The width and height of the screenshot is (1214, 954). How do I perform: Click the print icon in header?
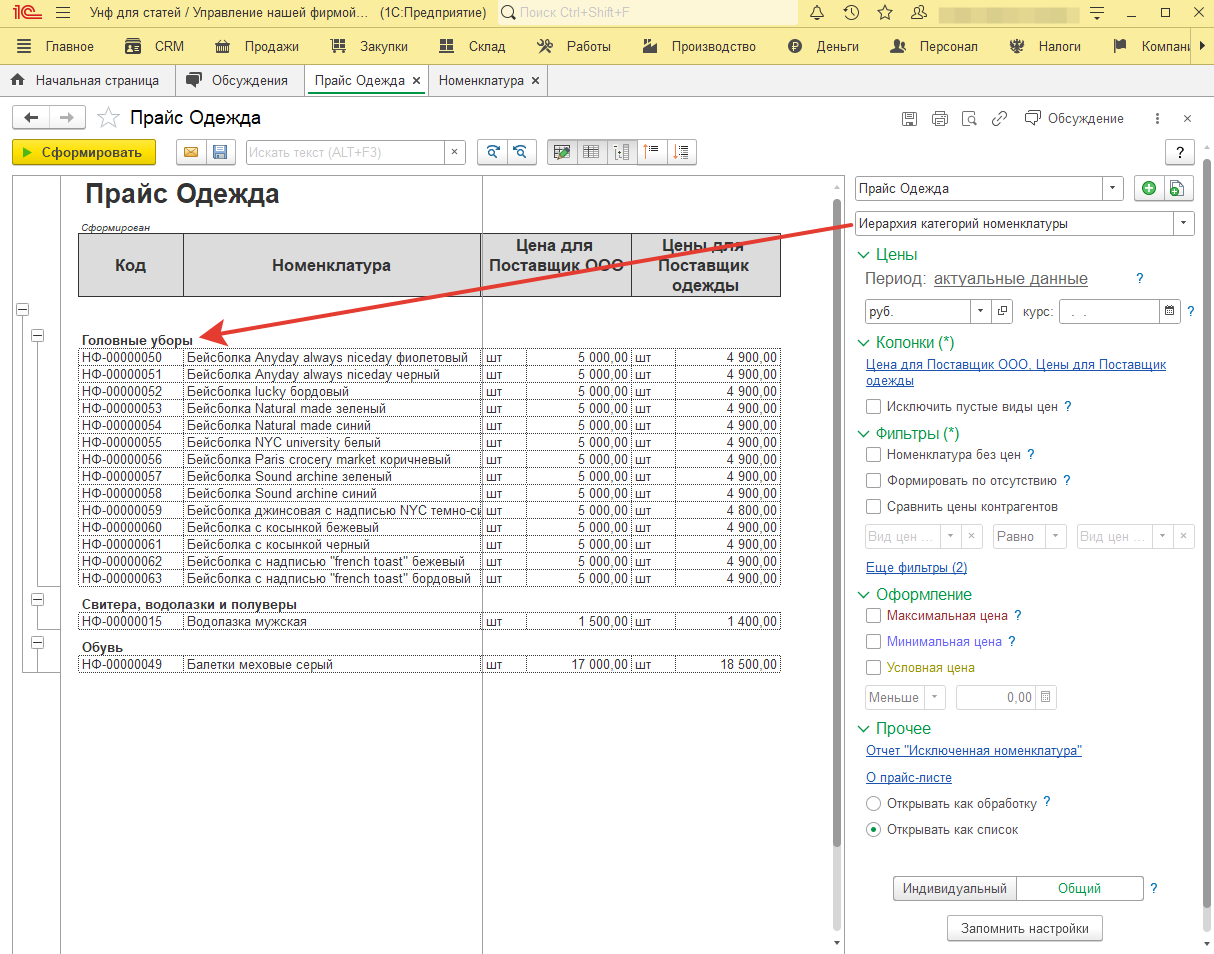click(x=939, y=119)
